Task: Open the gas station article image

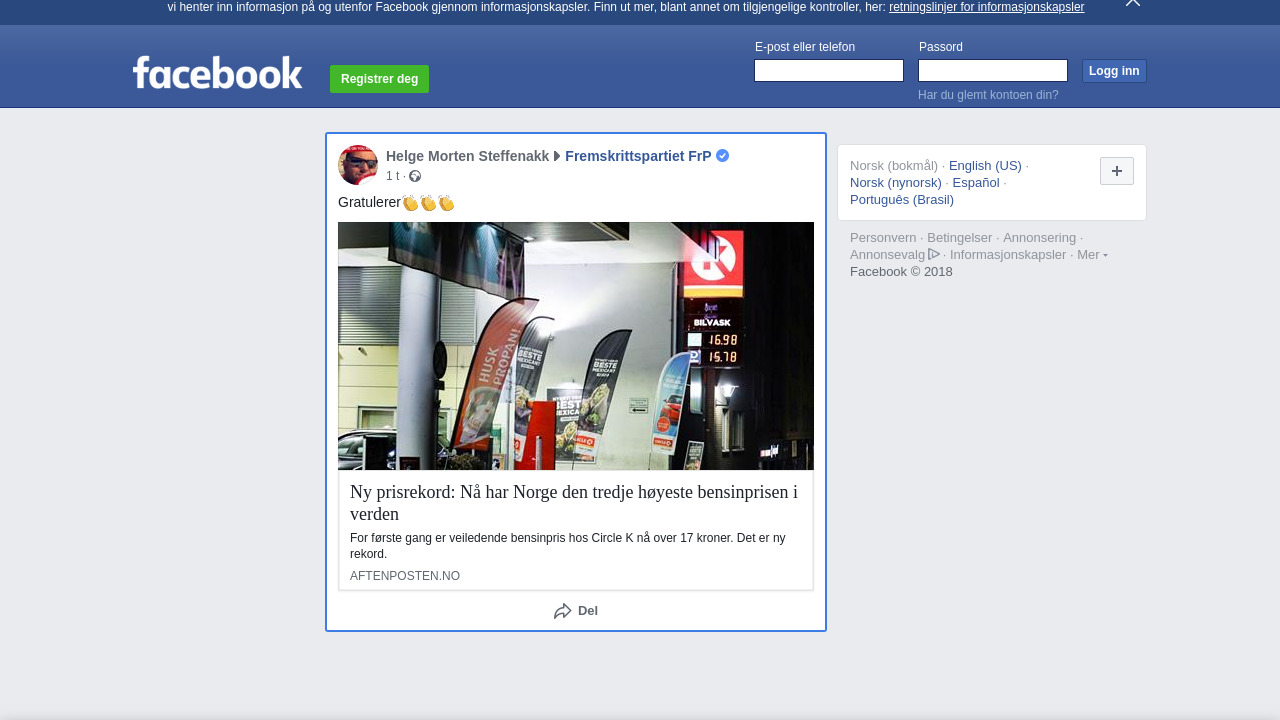Action: pyautogui.click(x=576, y=346)
